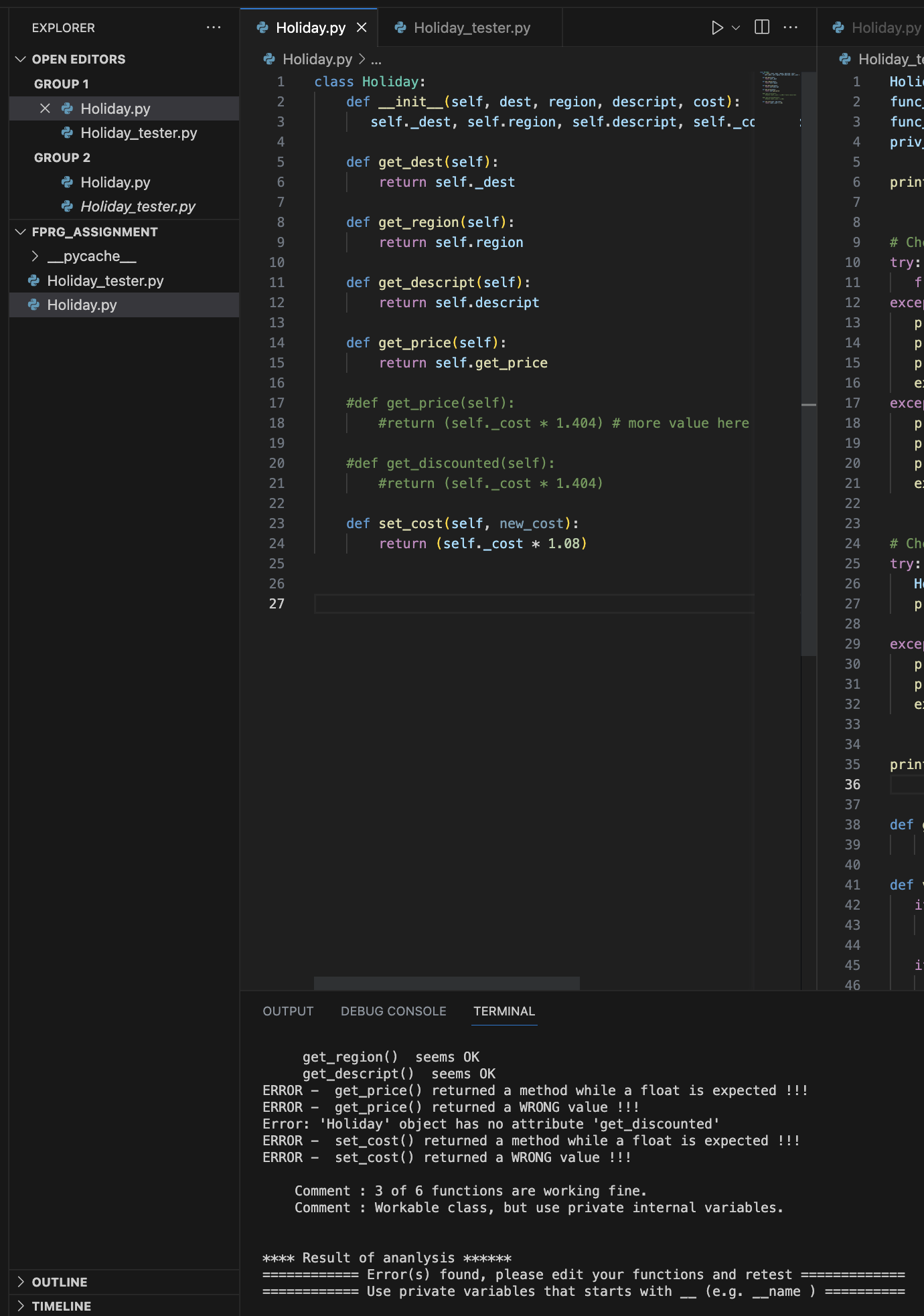Image resolution: width=924 pixels, height=1316 pixels.
Task: Switch to the Holiday_tester.py tab
Action: click(471, 27)
